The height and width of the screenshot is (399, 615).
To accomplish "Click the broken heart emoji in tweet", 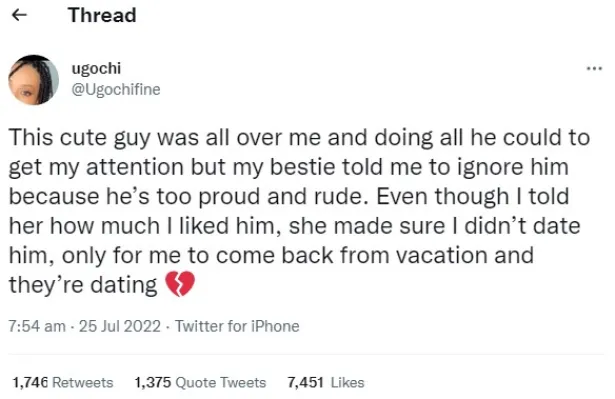I will tap(180, 284).
